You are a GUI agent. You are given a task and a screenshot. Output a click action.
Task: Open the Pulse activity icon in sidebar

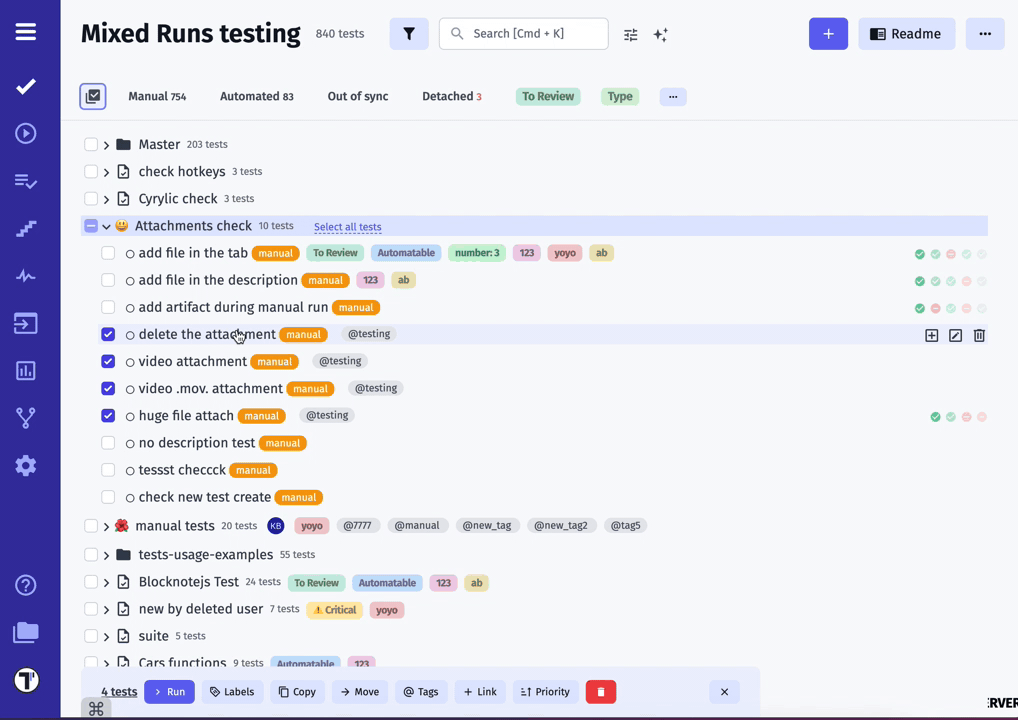(26, 276)
